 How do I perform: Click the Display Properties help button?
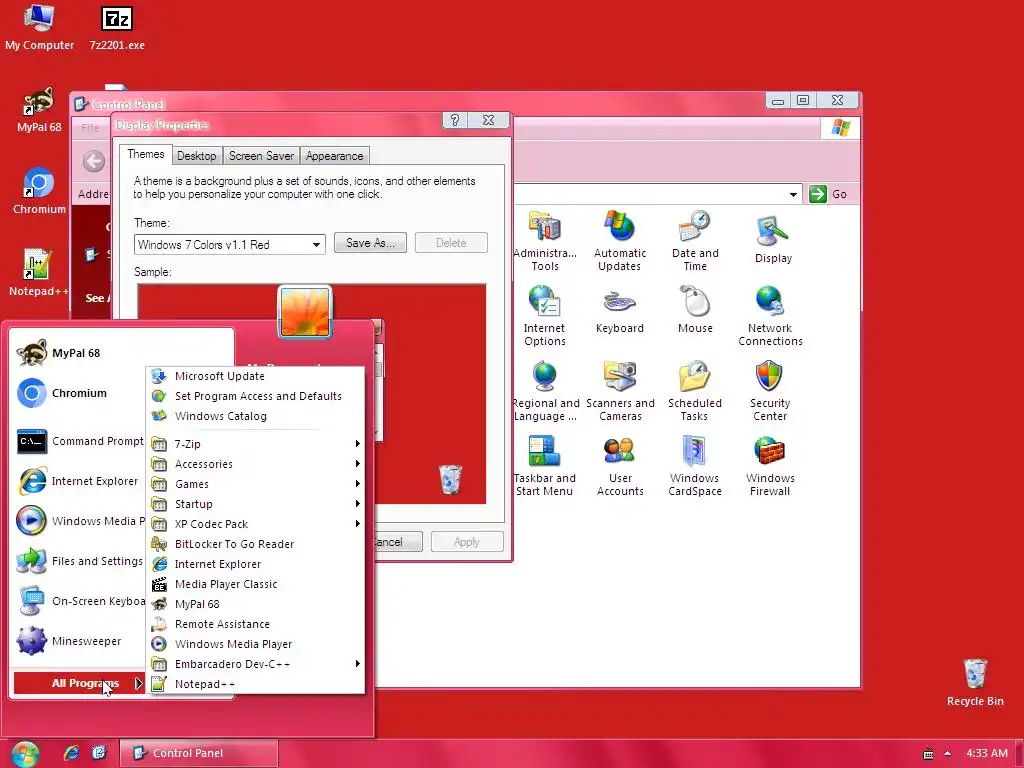455,120
